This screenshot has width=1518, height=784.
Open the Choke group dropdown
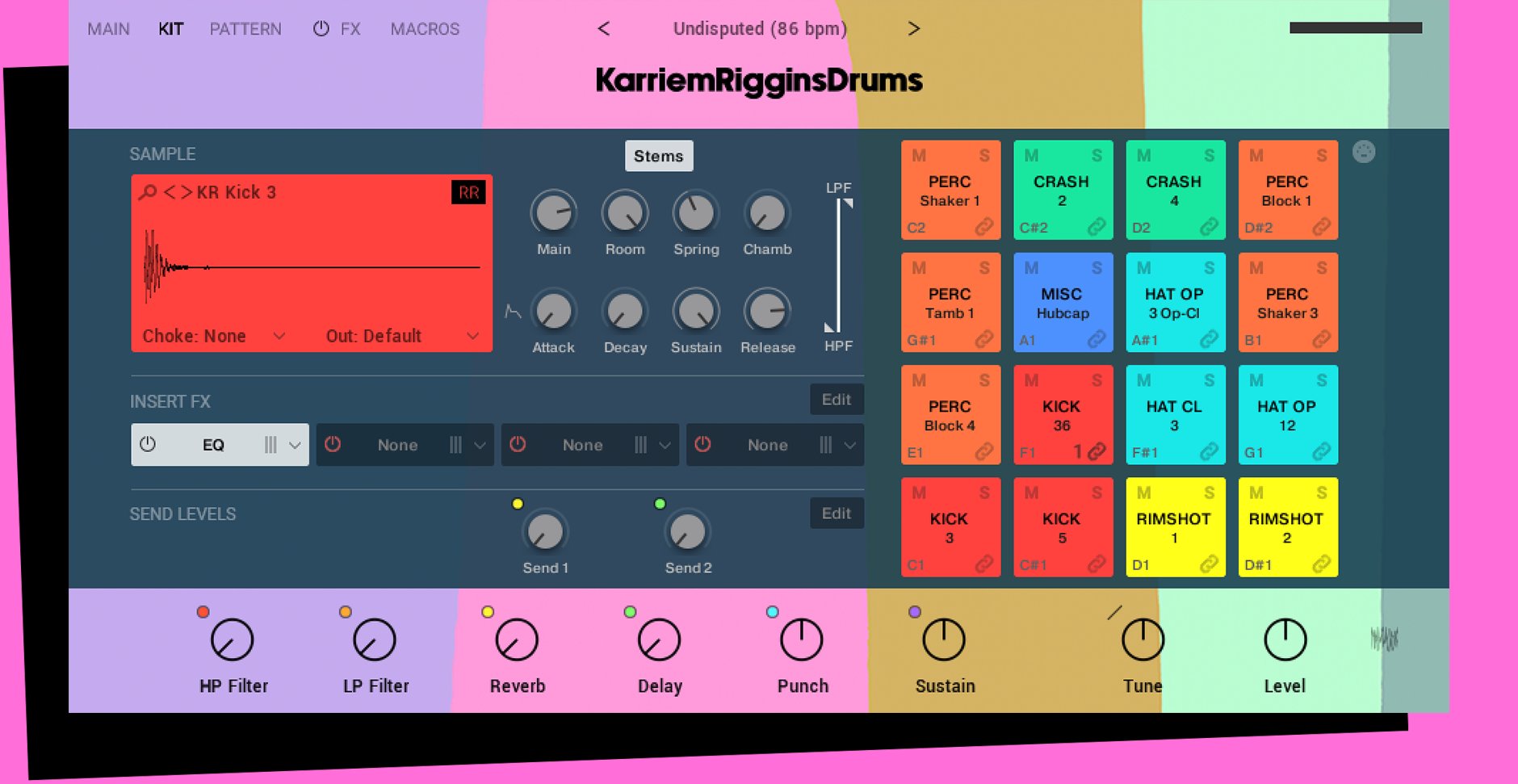click(x=279, y=336)
